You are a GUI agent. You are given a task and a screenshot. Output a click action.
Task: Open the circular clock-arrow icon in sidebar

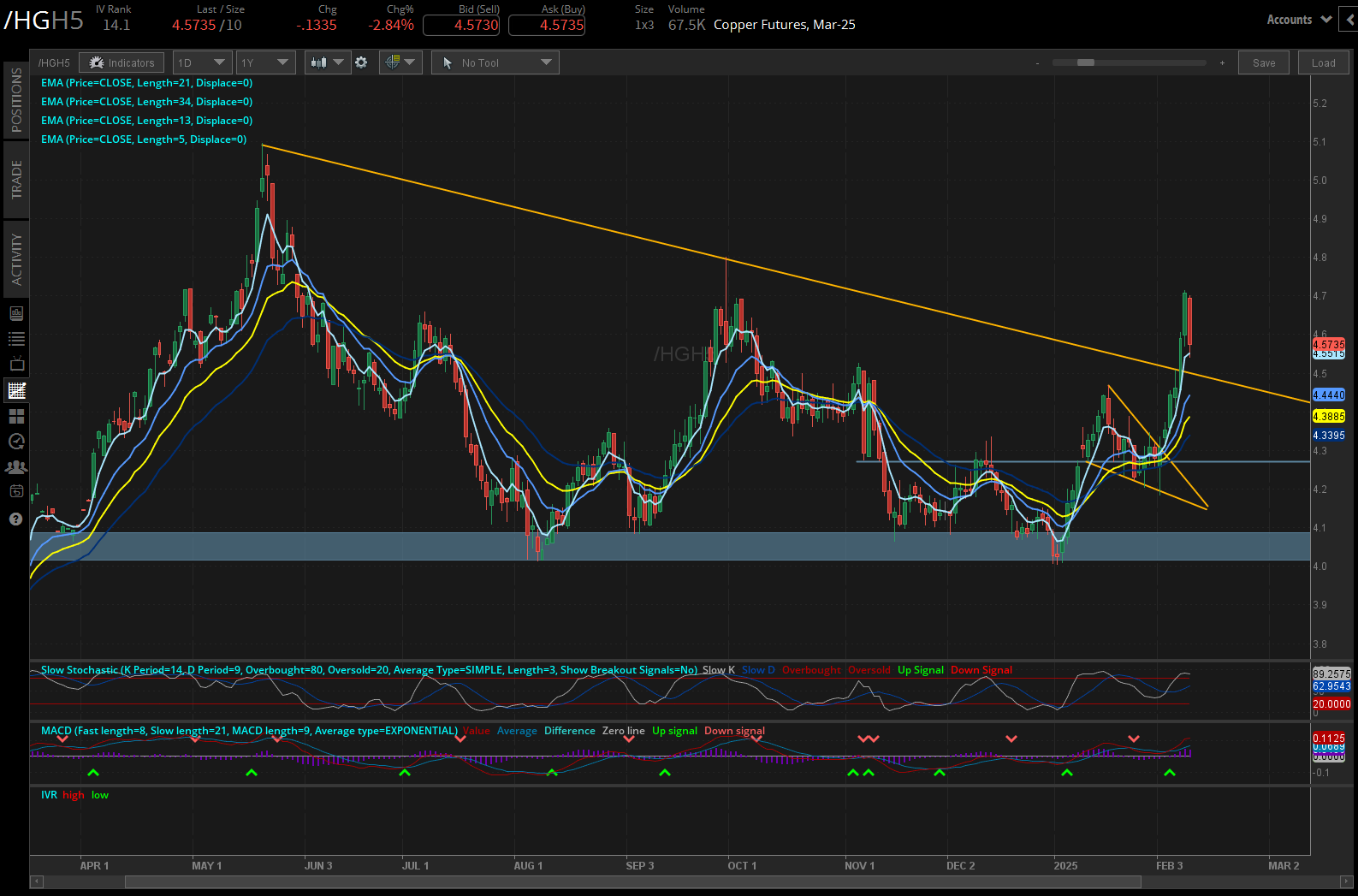tap(16, 442)
